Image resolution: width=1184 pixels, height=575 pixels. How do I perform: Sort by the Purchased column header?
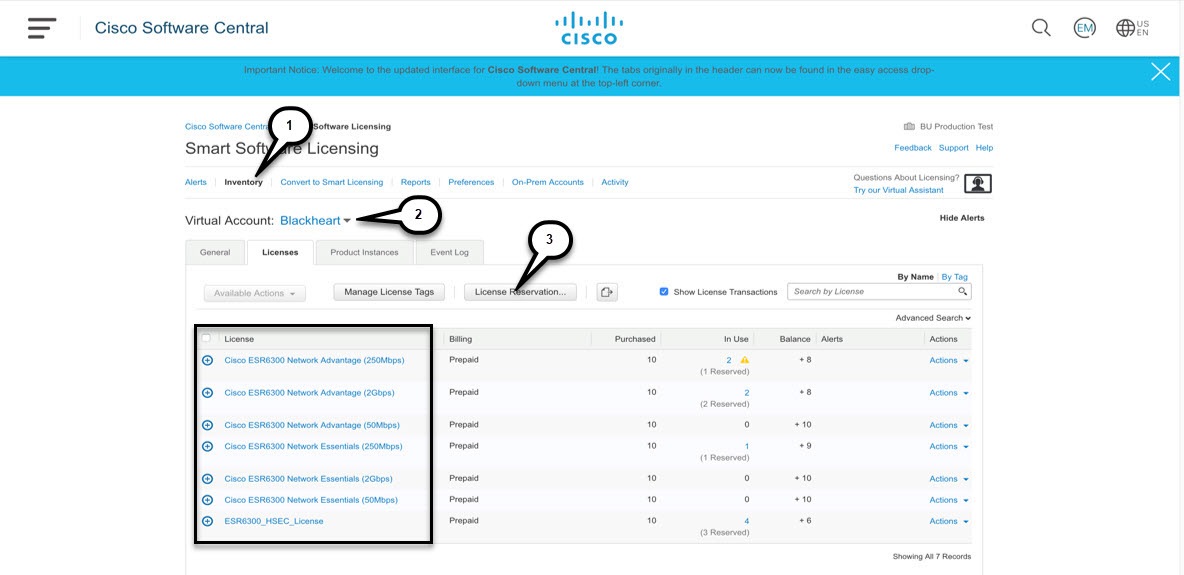[635, 339]
